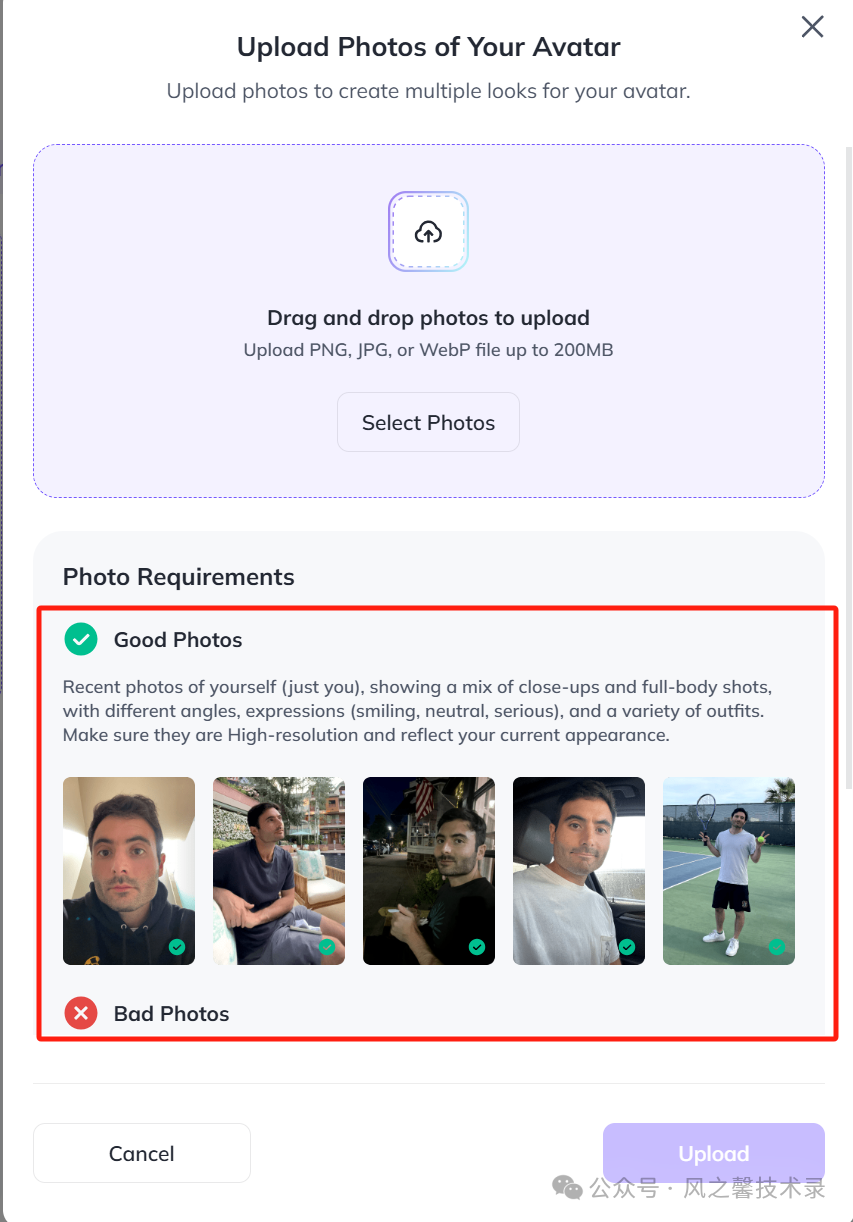
Task: Click checkmark badge on hoodie selfie
Action: pyautogui.click(x=177, y=947)
